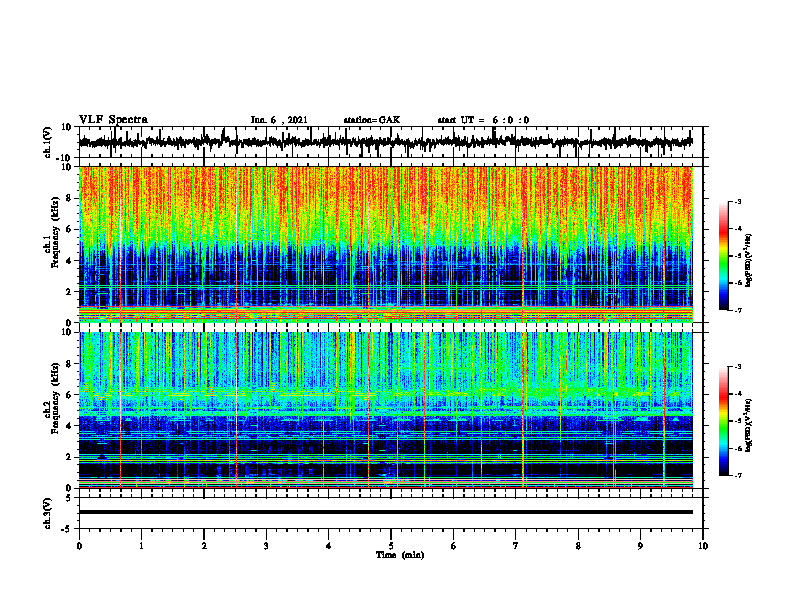Select the "ch.3(V)" y-axis label
Viewport: 792px width, 612px height.
48,513
